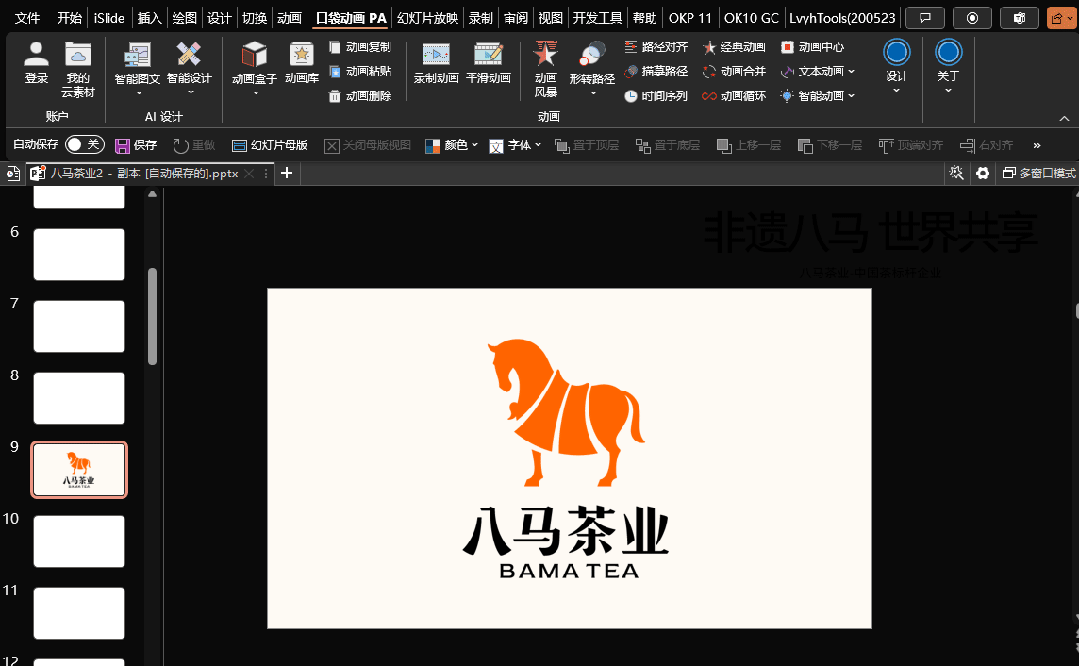This screenshot has height=666, width=1079.
Task: Switch to the 审阅 tab
Action: [516, 18]
